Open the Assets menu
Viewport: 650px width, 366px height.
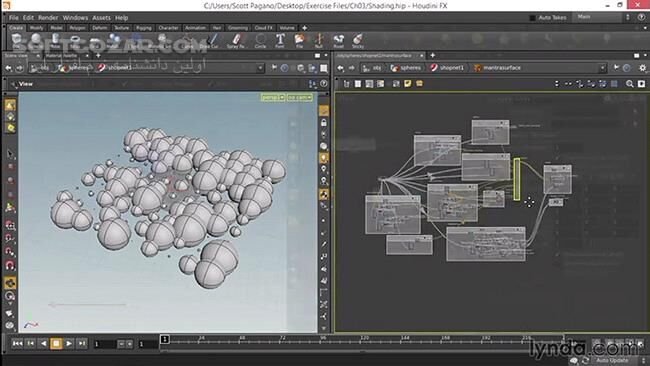pos(101,18)
